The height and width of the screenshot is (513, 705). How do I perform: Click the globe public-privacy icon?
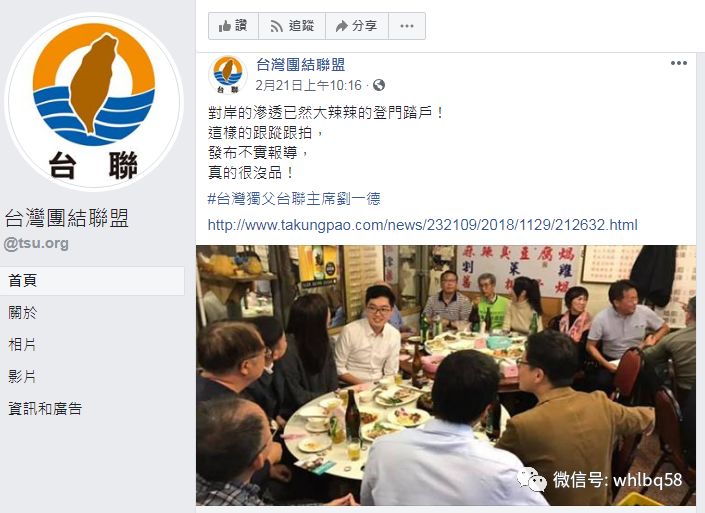pyautogui.click(x=379, y=85)
